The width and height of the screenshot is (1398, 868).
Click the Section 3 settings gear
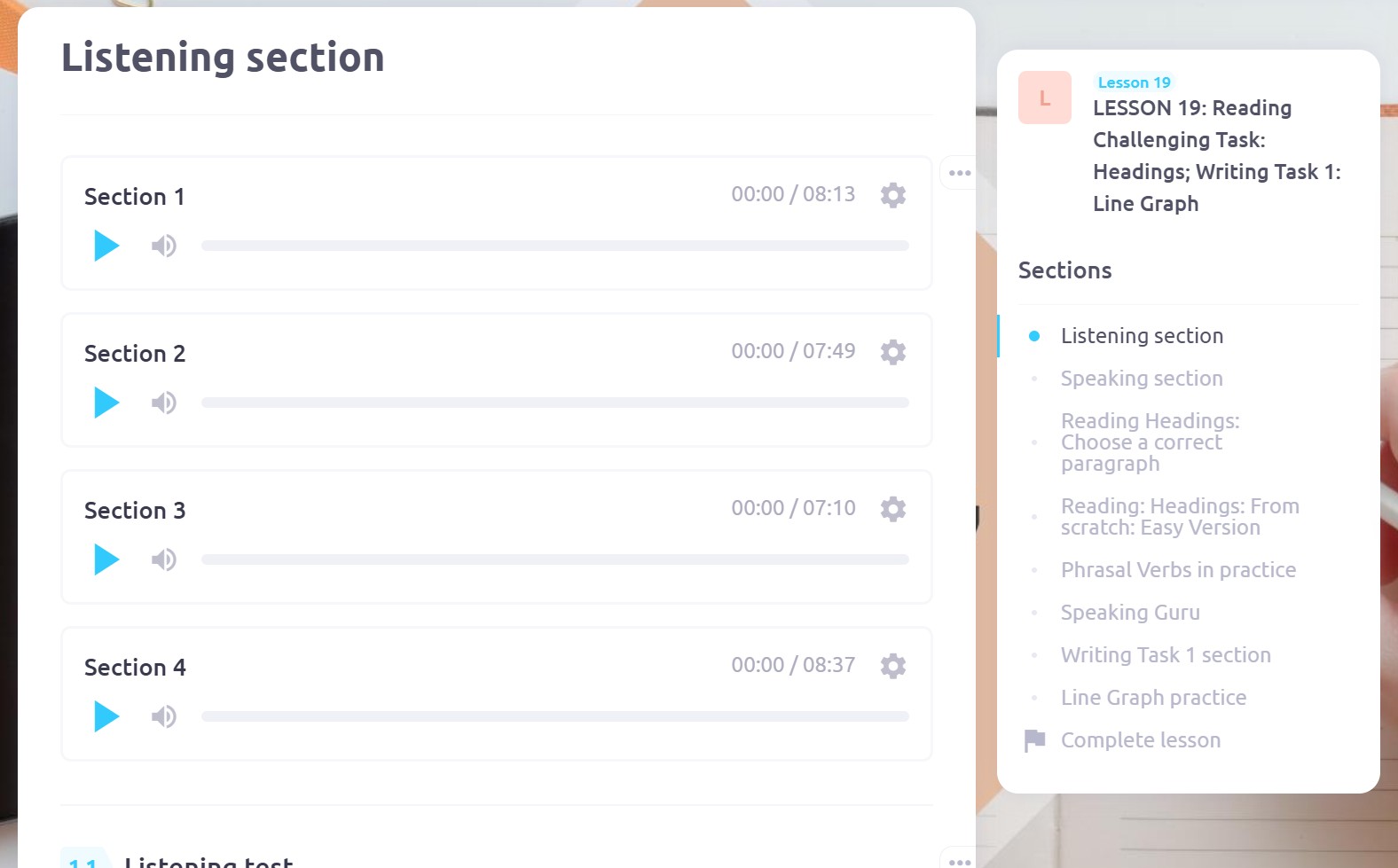pos(893,509)
